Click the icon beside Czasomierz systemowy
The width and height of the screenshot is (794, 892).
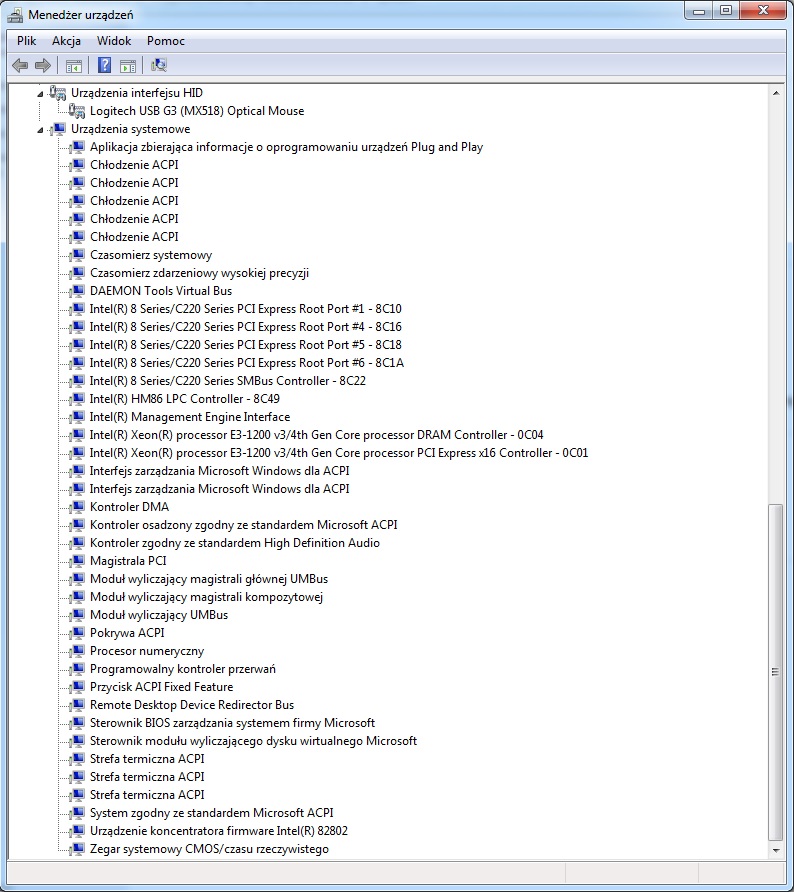(x=77, y=255)
